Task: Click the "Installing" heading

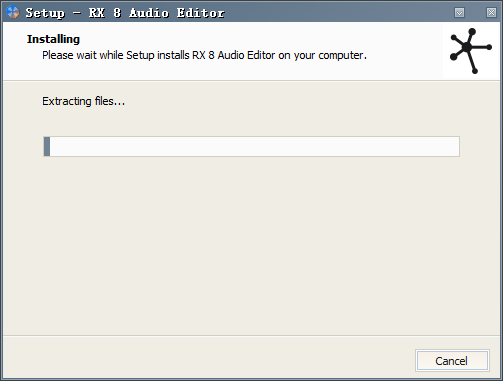Action: (x=53, y=39)
